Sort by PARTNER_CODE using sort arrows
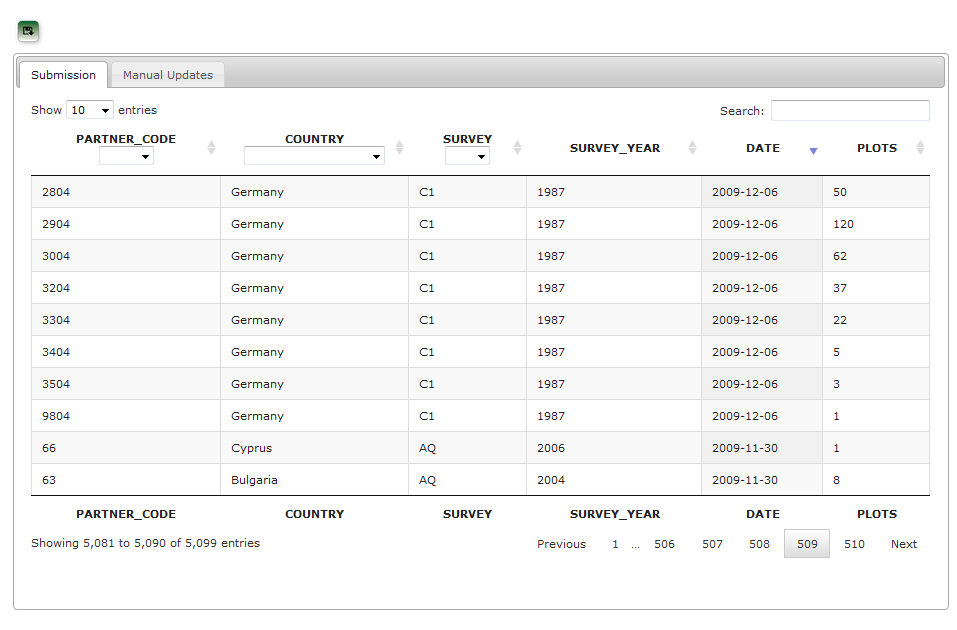This screenshot has width=957, height=630. 211,148
